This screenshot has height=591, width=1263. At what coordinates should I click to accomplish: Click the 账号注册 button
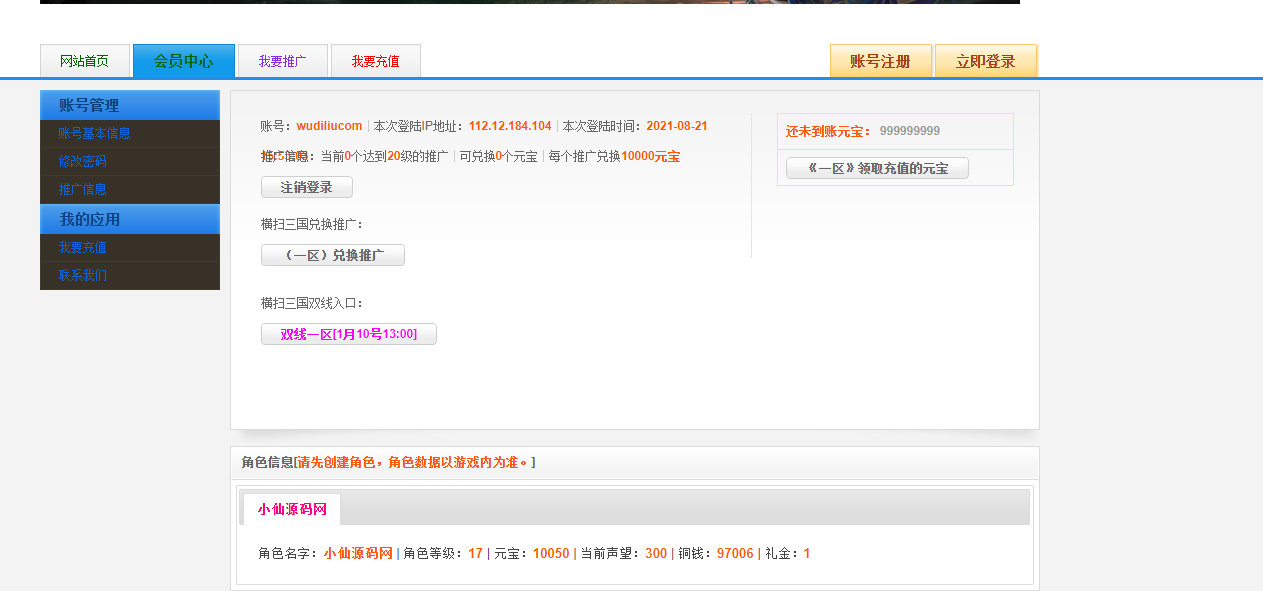[881, 61]
